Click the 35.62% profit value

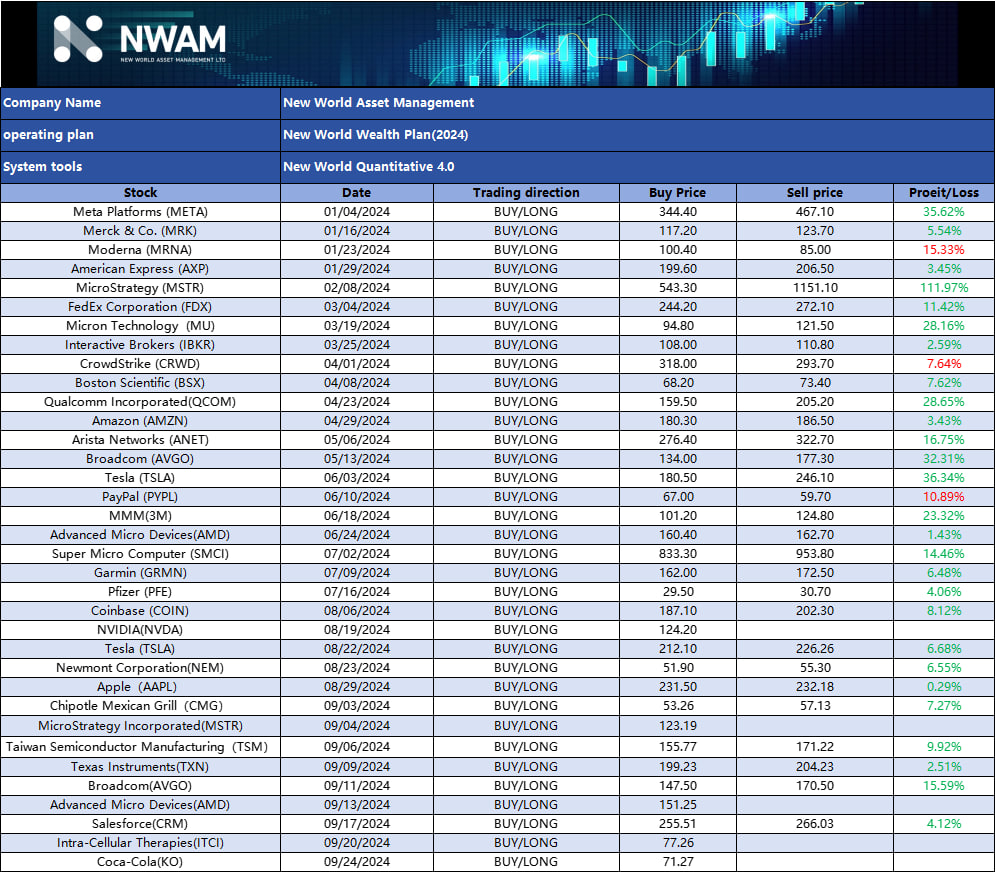944,212
